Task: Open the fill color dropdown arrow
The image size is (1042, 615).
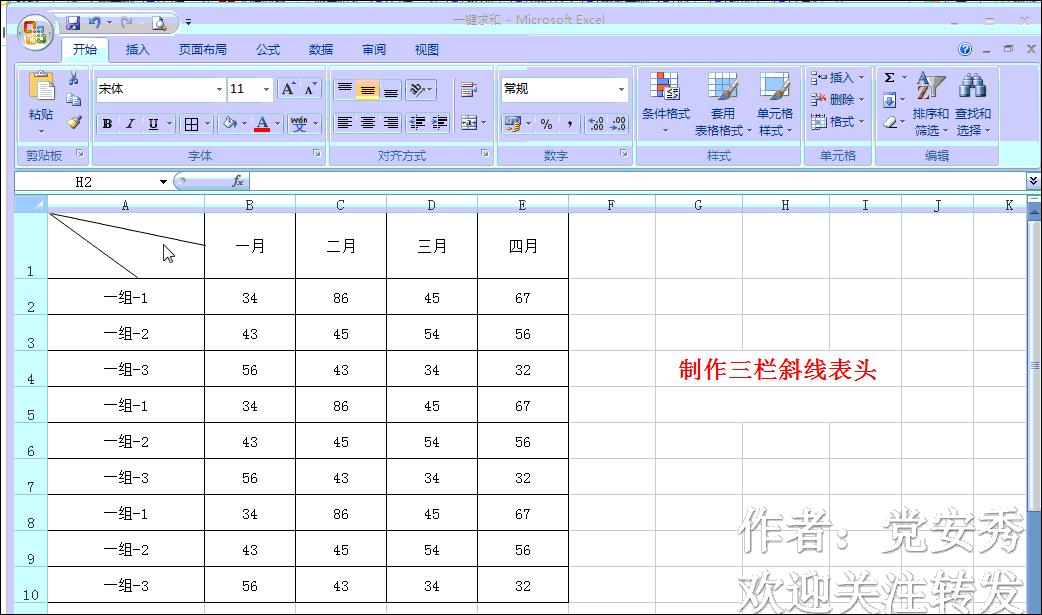Action: (x=245, y=124)
